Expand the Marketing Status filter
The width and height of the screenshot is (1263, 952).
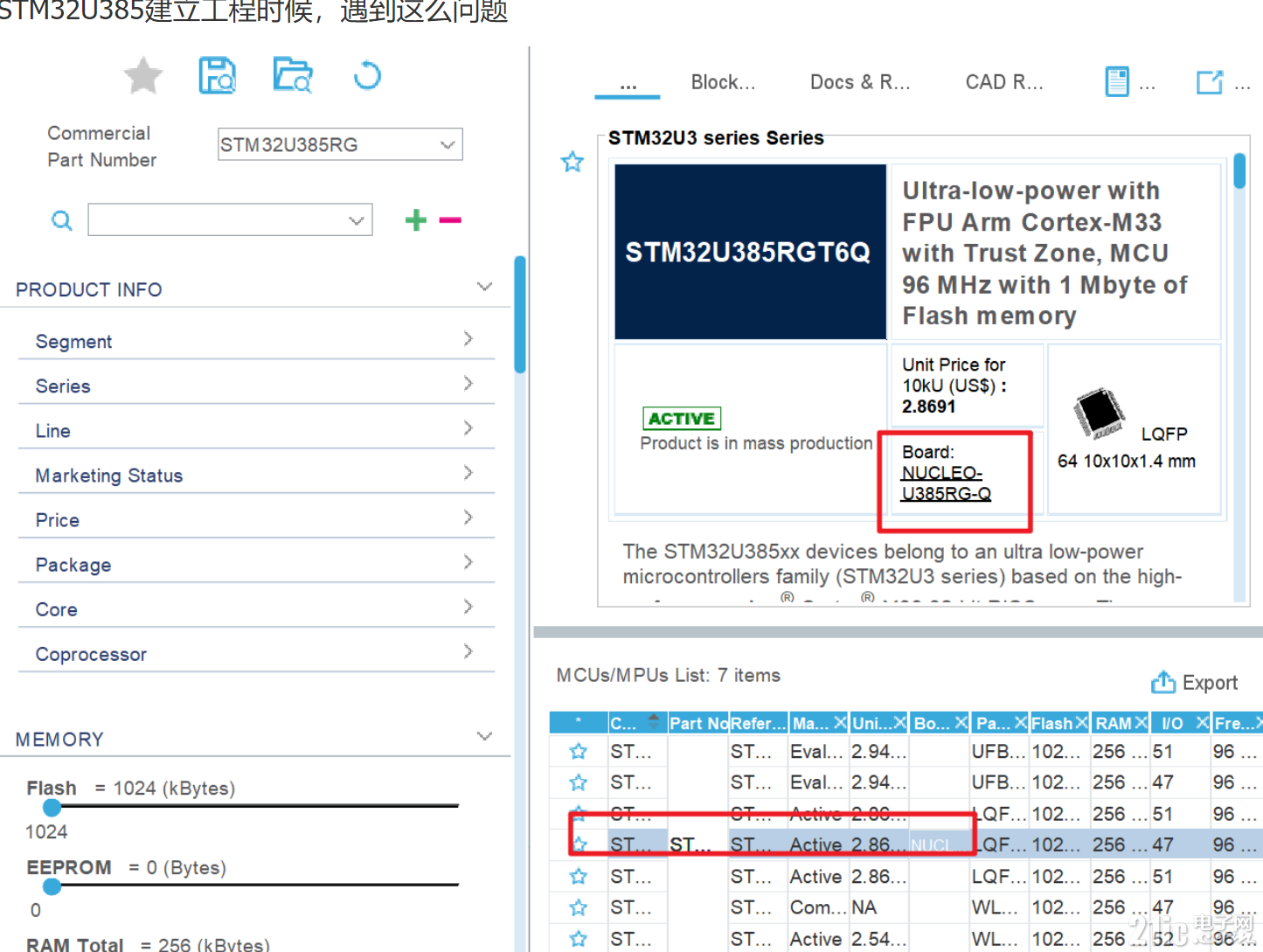[x=468, y=472]
